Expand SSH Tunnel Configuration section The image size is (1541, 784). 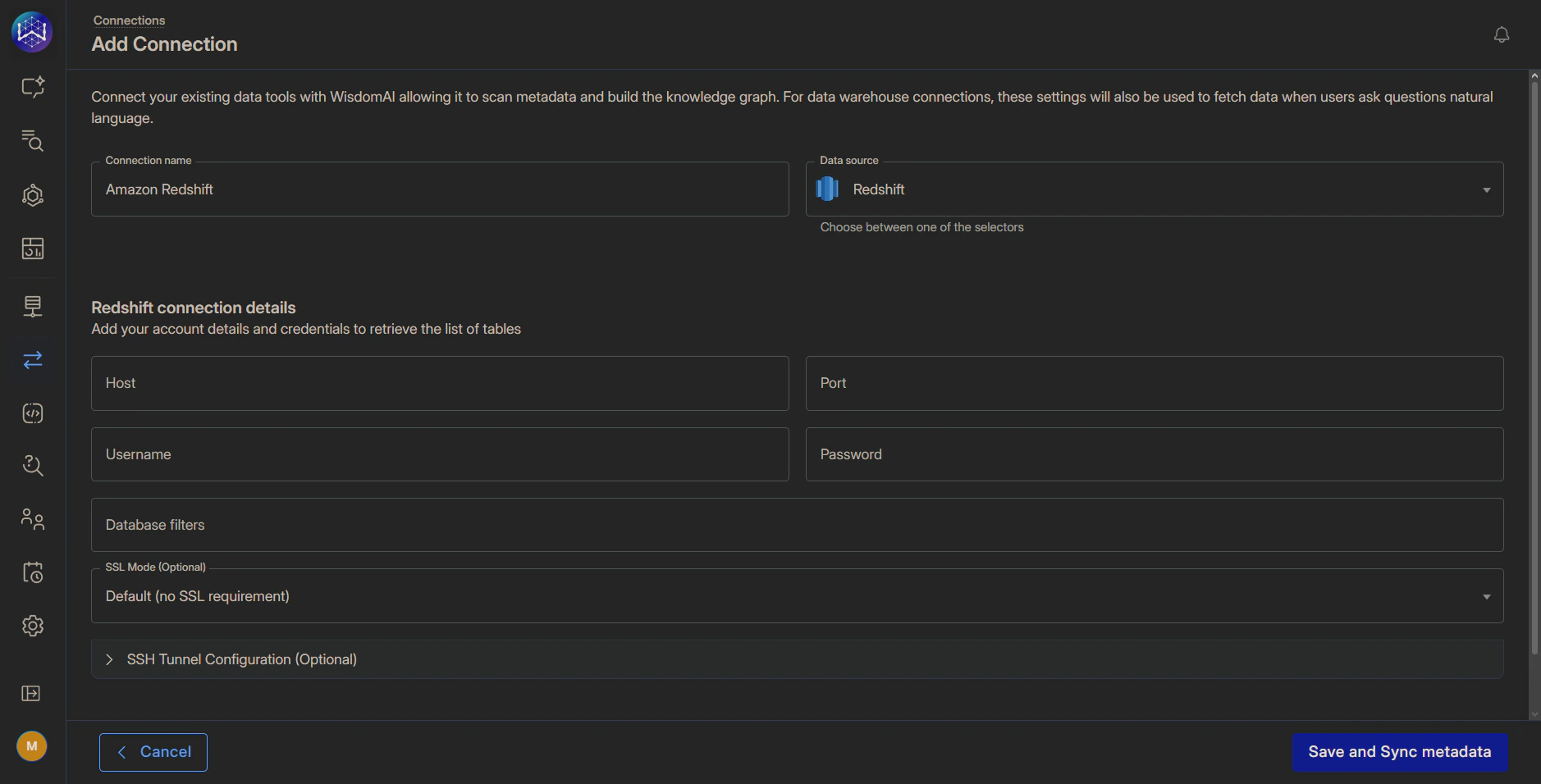(798, 659)
